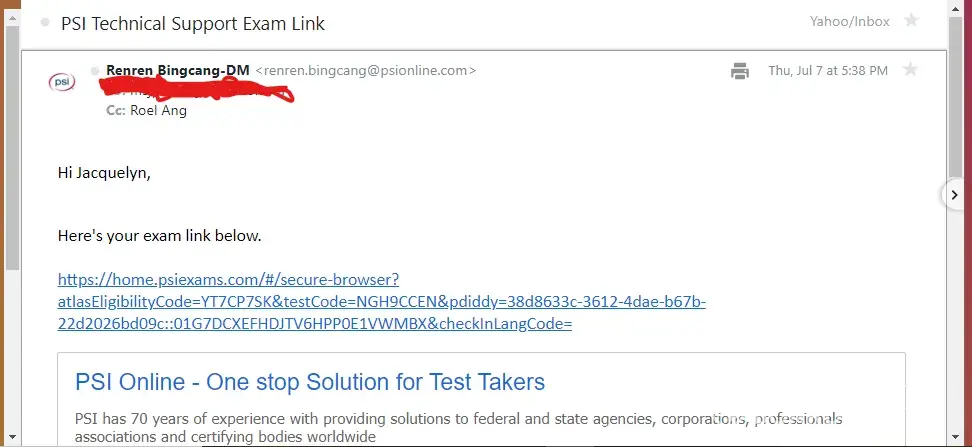The image size is (972, 447).
Task: Toggle the dot beside Renren Bingcang-DM
Action: pyautogui.click(x=95, y=71)
